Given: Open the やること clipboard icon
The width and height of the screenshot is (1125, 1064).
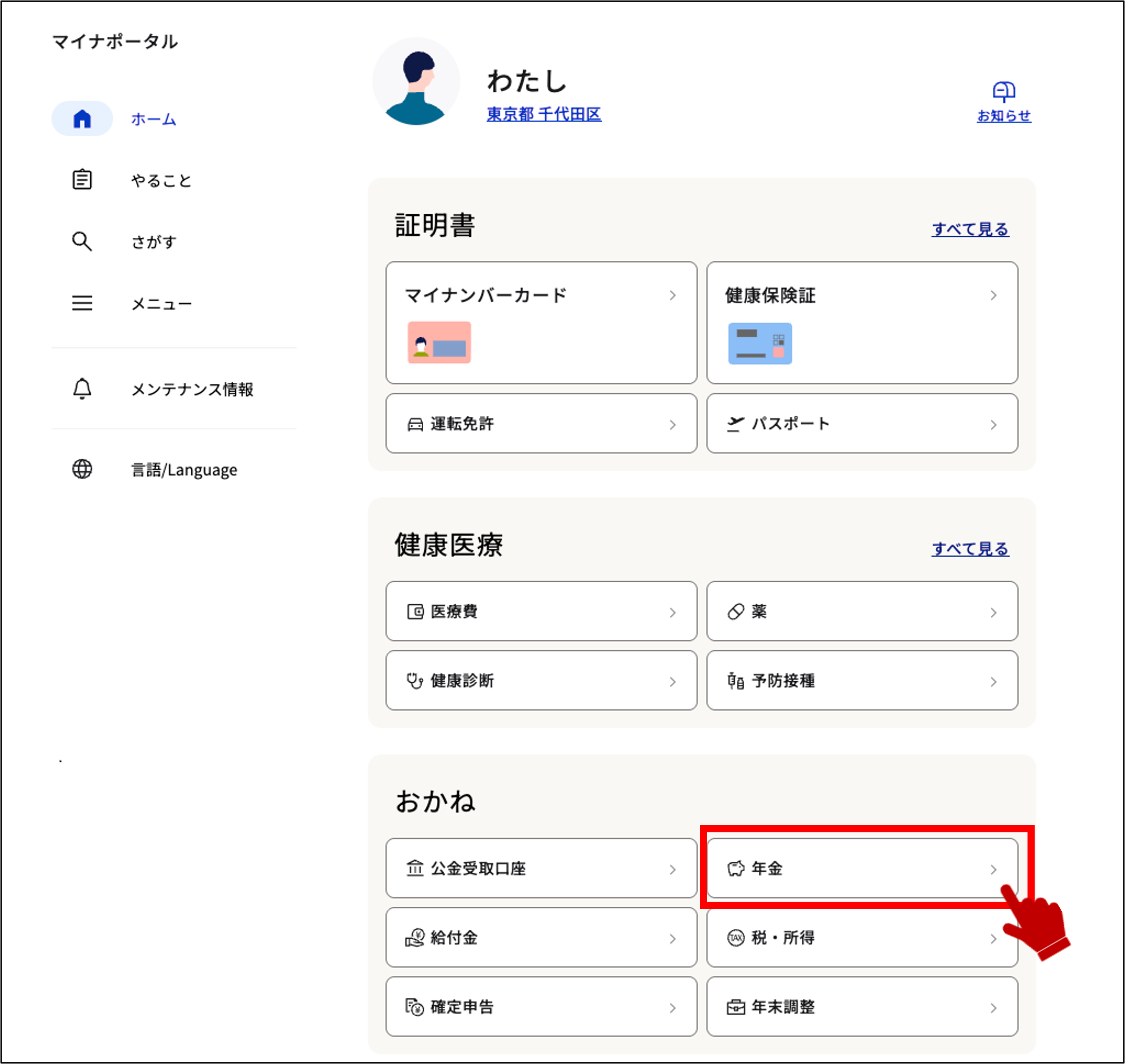Looking at the screenshot, I should 82,180.
